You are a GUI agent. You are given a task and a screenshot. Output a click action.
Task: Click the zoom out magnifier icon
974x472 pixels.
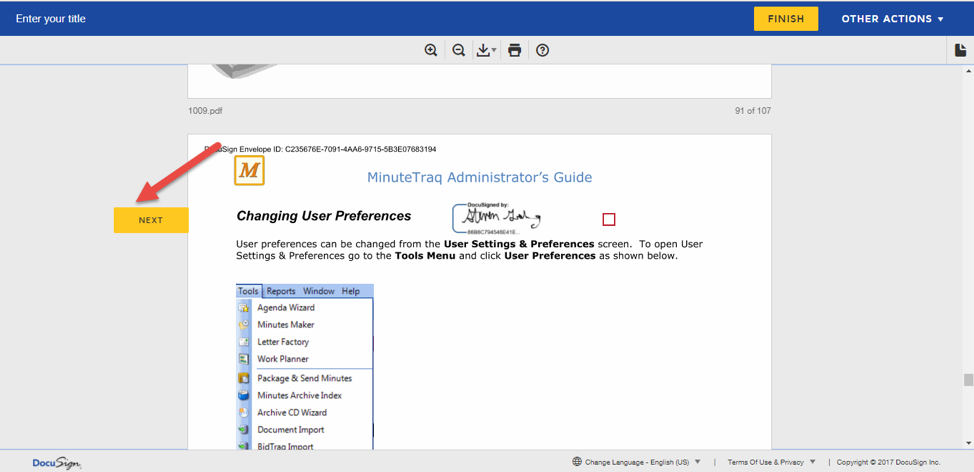point(459,50)
